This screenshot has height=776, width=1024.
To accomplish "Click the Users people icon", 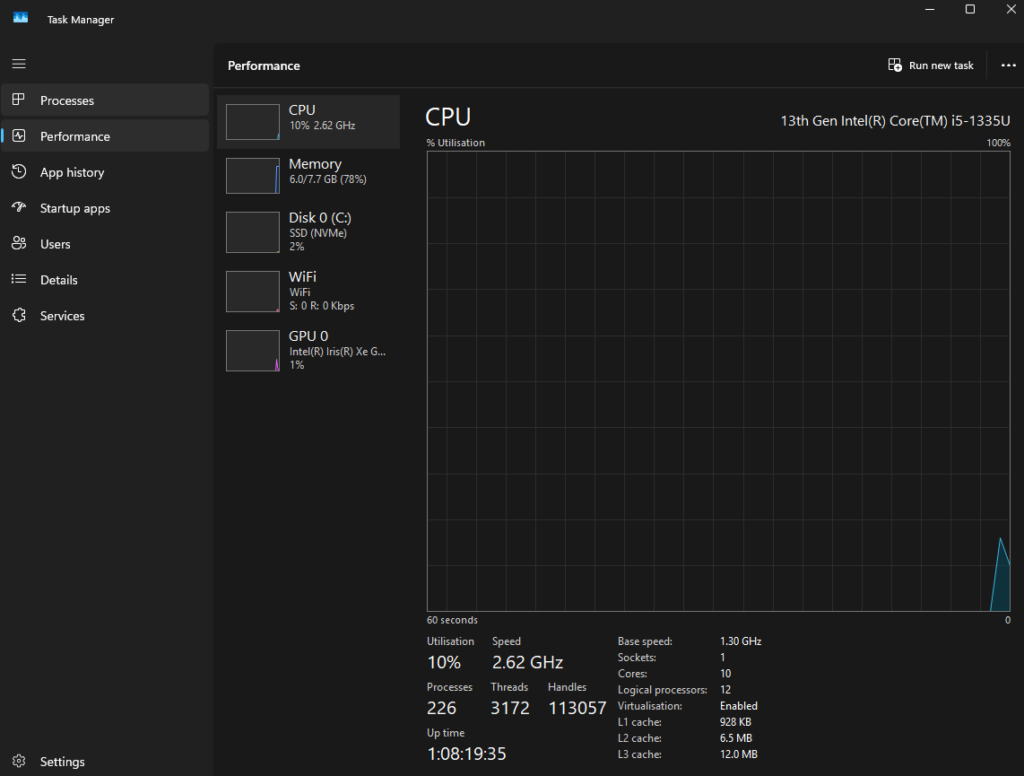I will [19, 243].
